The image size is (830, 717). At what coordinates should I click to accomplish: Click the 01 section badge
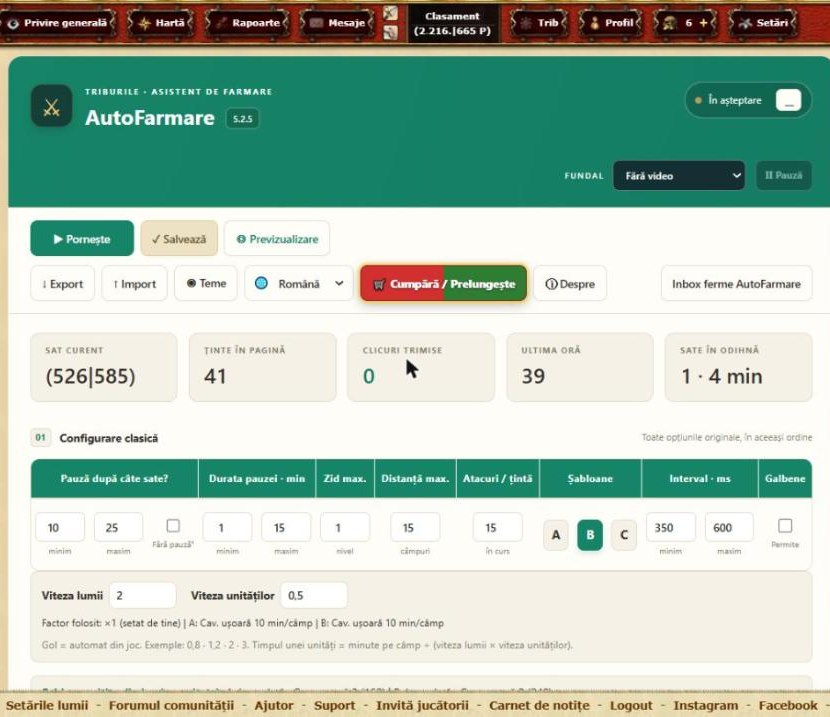click(x=41, y=438)
